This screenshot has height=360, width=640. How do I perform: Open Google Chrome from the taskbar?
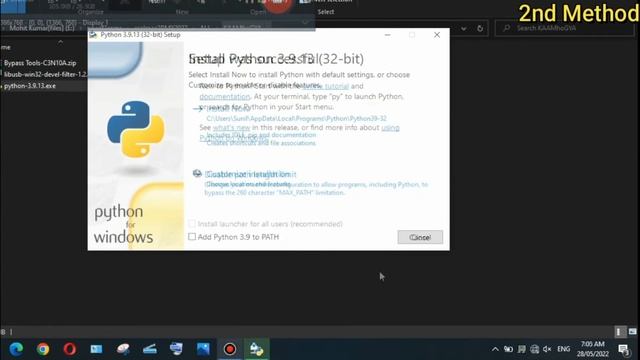[43, 349]
